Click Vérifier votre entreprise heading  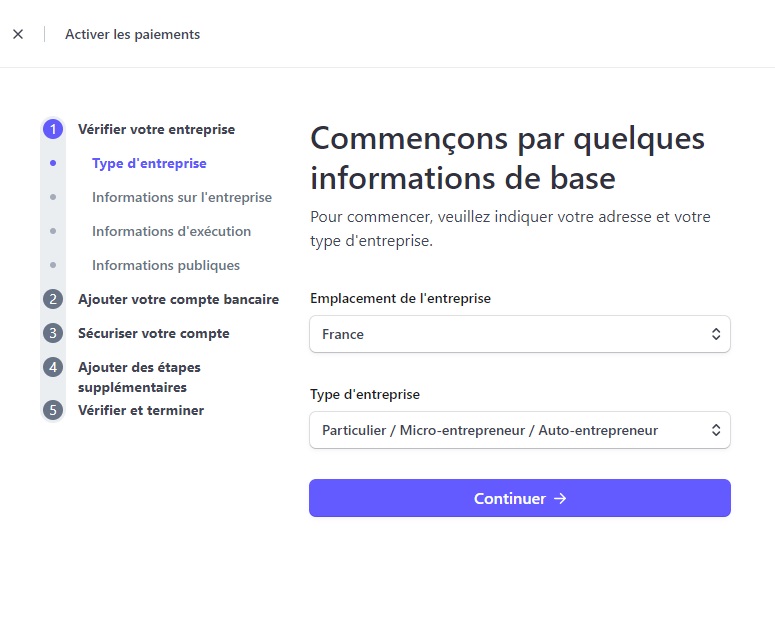point(157,129)
